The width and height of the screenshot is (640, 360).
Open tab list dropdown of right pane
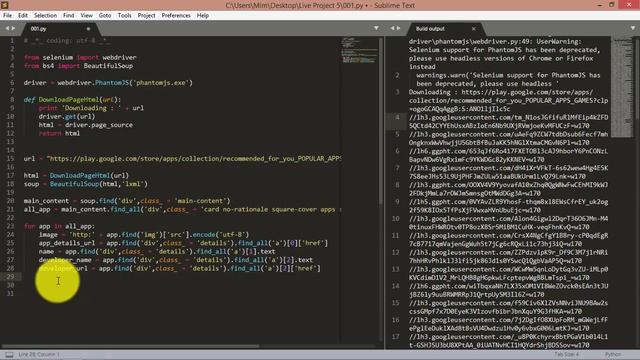(x=633, y=28)
